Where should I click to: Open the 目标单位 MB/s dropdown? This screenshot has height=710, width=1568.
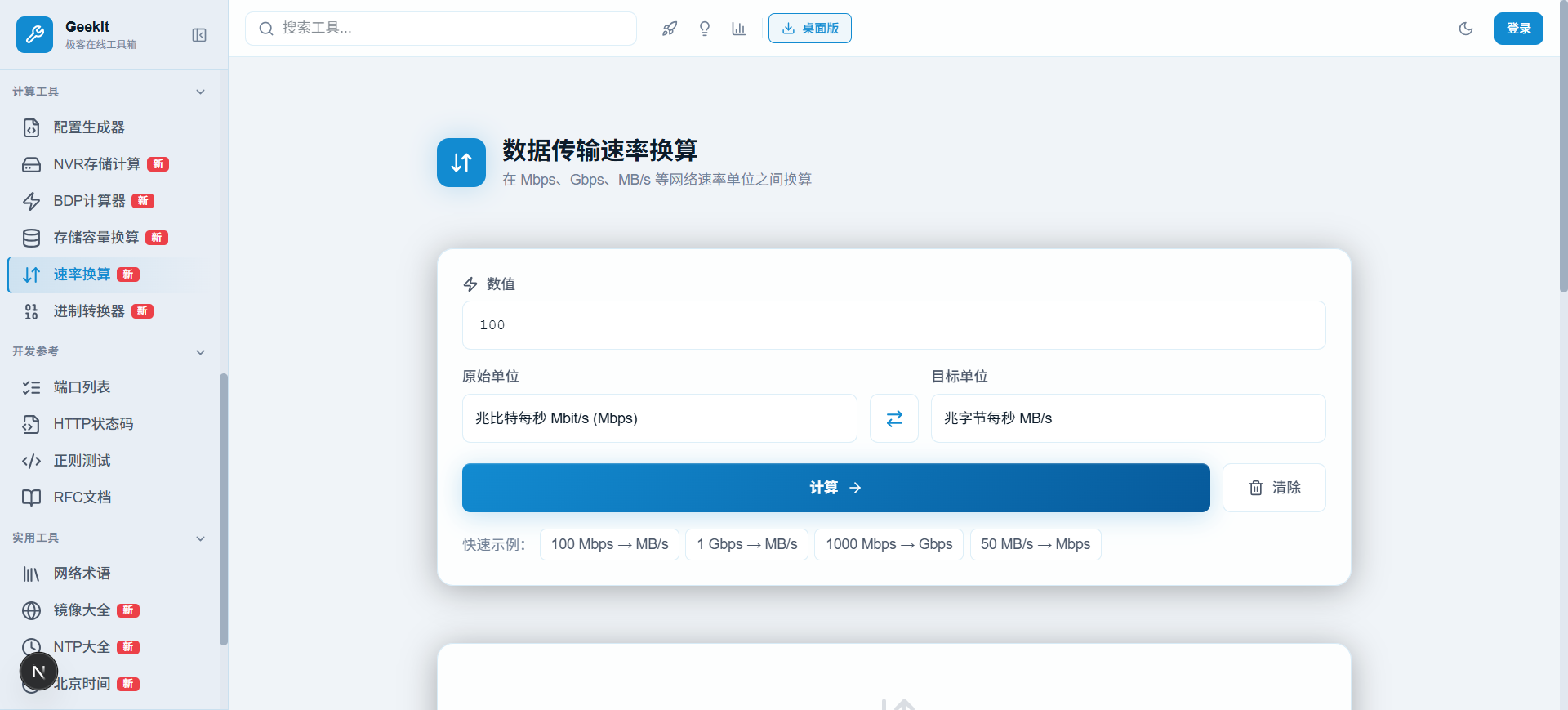pos(1128,418)
